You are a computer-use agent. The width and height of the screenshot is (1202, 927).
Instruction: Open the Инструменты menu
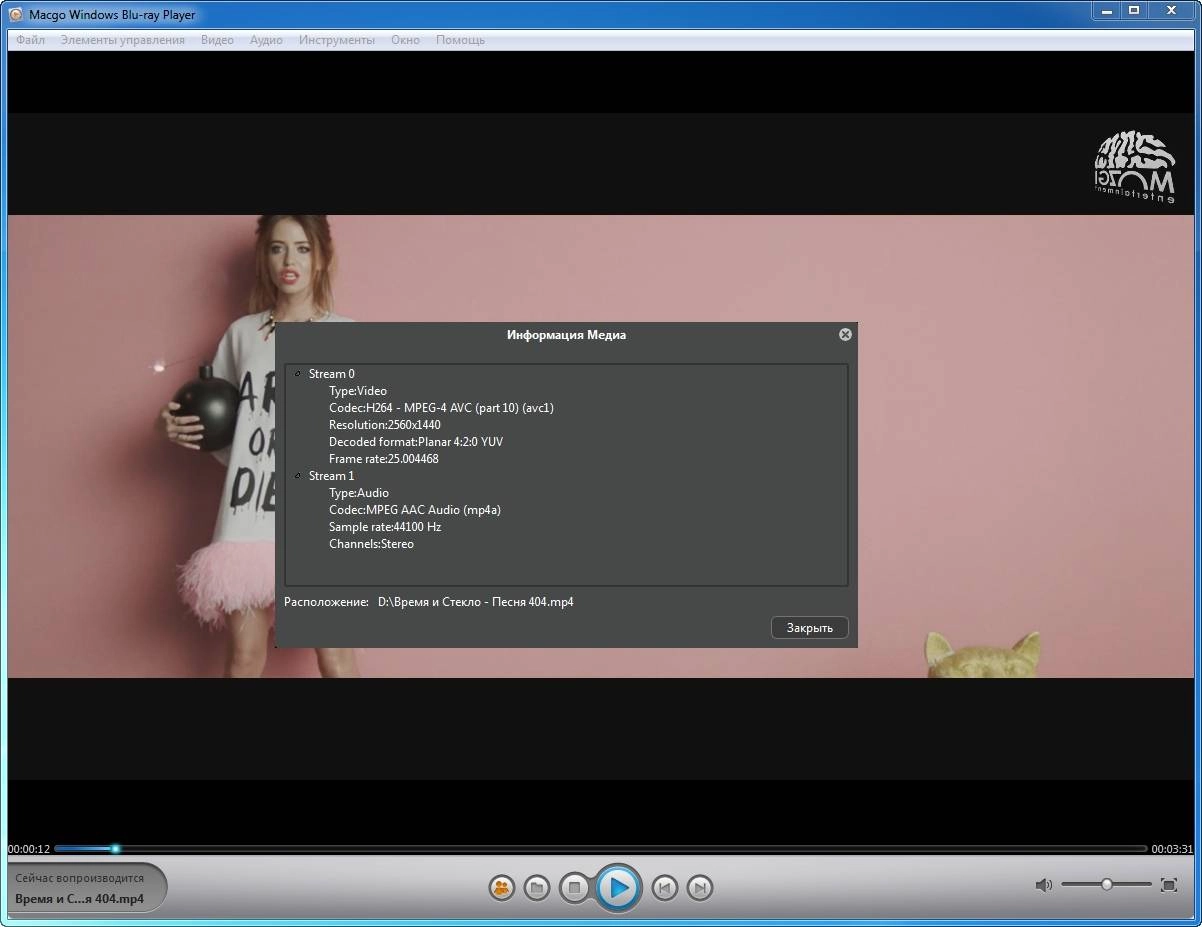[337, 40]
